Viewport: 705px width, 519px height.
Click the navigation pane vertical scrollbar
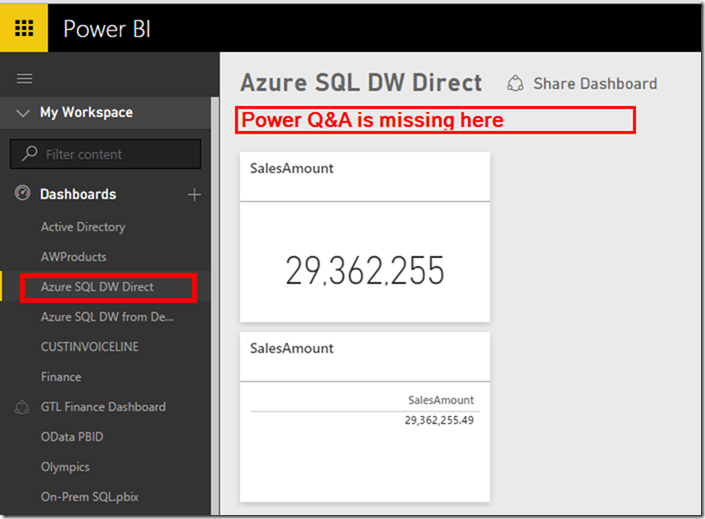coord(215,306)
